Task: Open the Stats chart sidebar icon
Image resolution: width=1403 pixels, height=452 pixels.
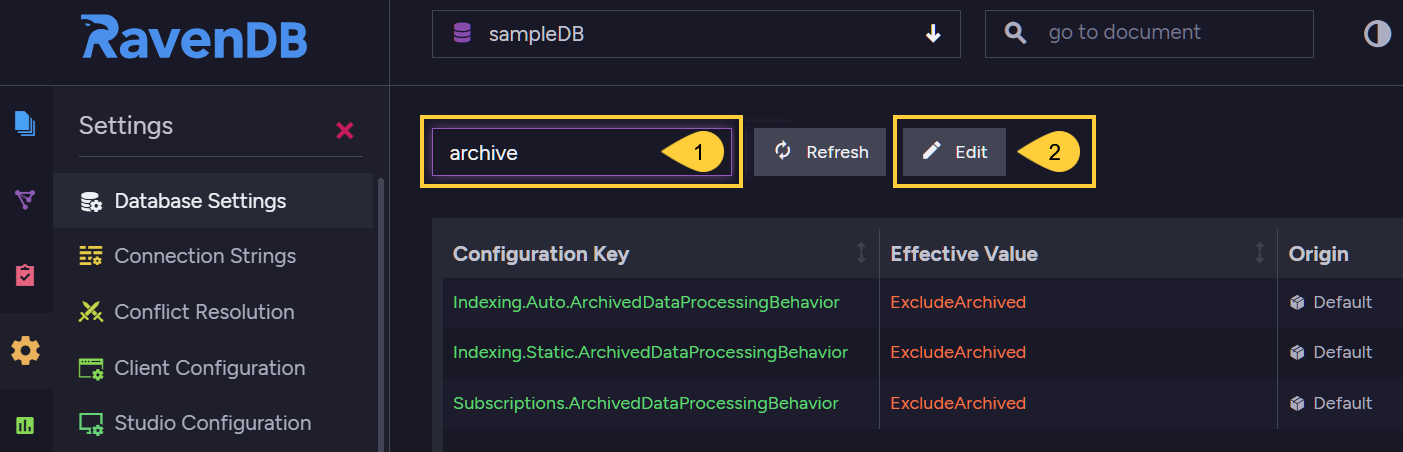Action: click(x=25, y=425)
